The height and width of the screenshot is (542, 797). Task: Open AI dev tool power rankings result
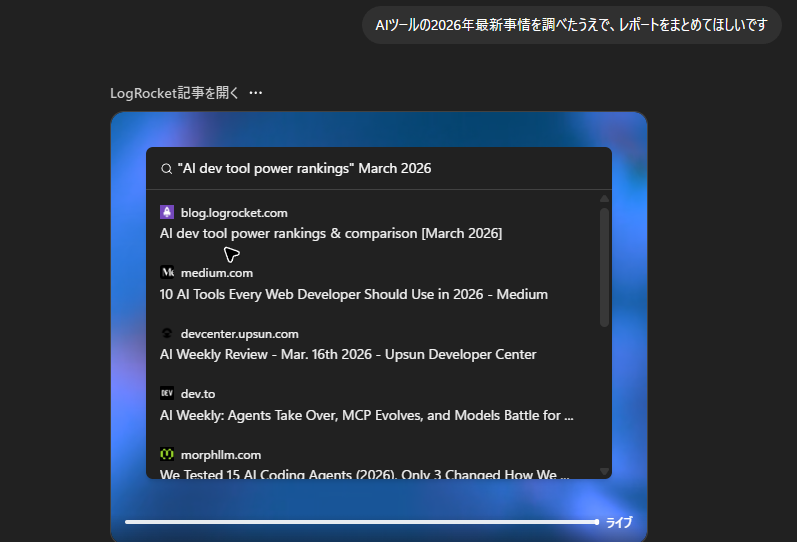click(x=331, y=233)
